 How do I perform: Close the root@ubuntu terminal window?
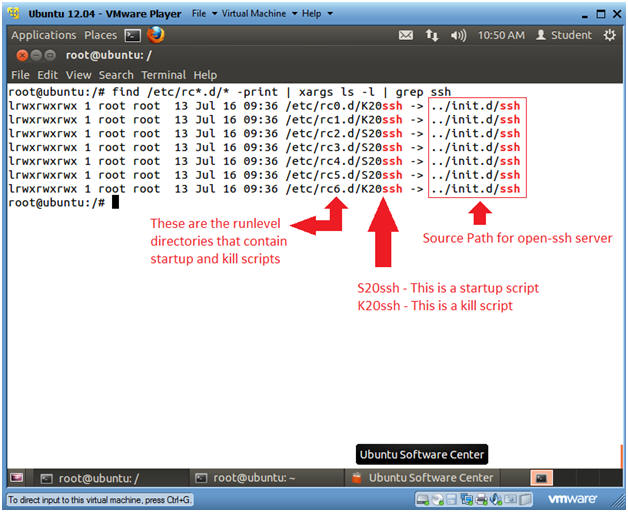point(22,55)
